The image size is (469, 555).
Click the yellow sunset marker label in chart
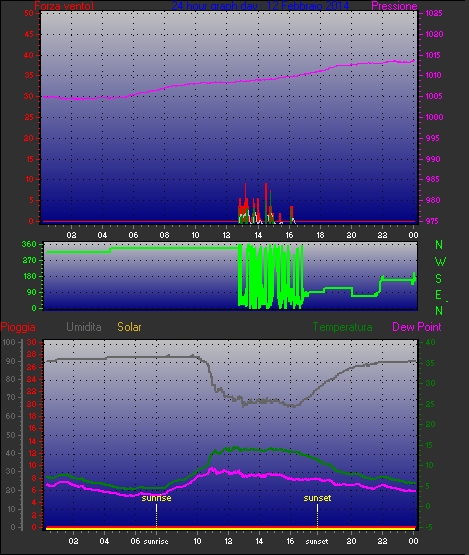pos(318,498)
